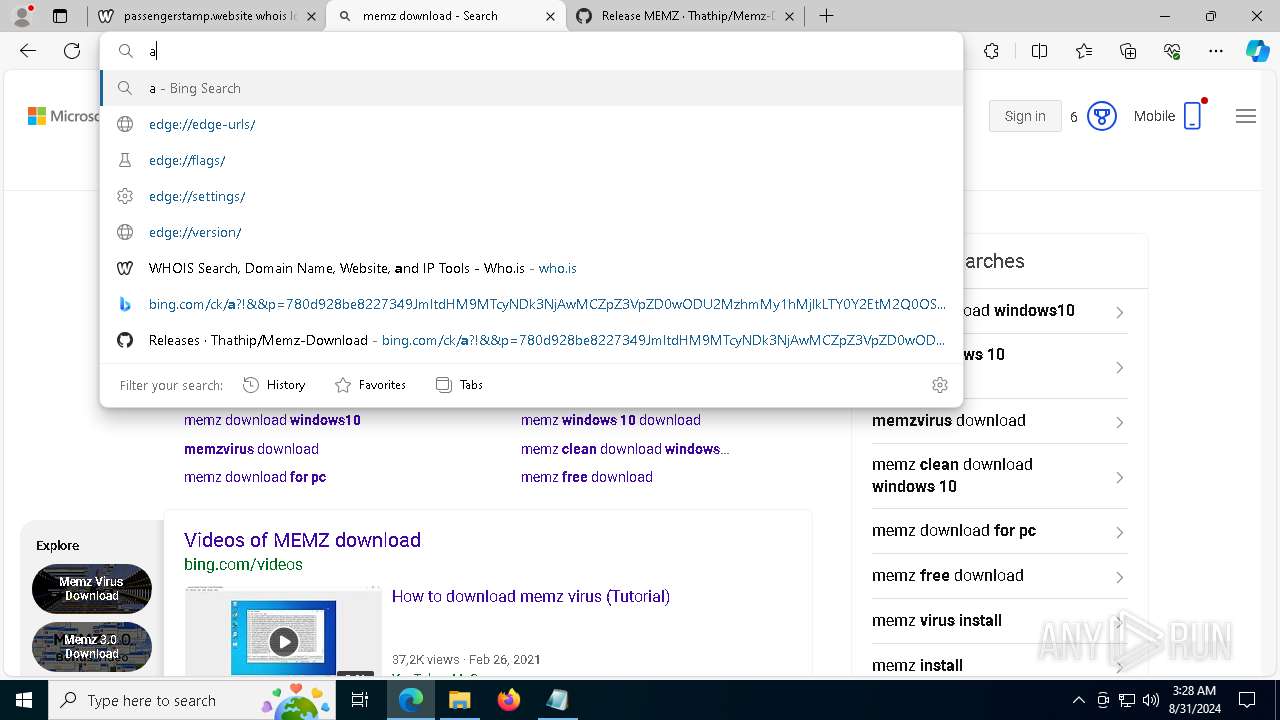
Task: Open 'memz windows 10 download' link
Action: point(610,420)
